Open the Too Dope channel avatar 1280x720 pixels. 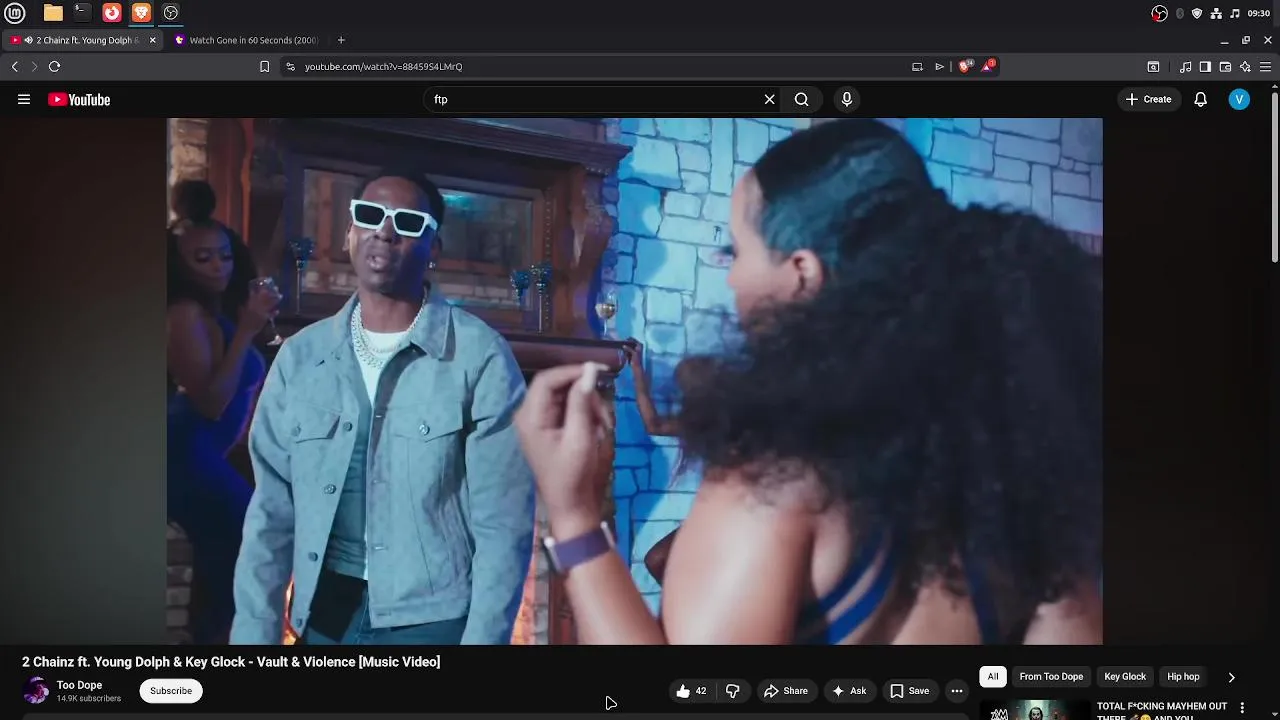36,690
